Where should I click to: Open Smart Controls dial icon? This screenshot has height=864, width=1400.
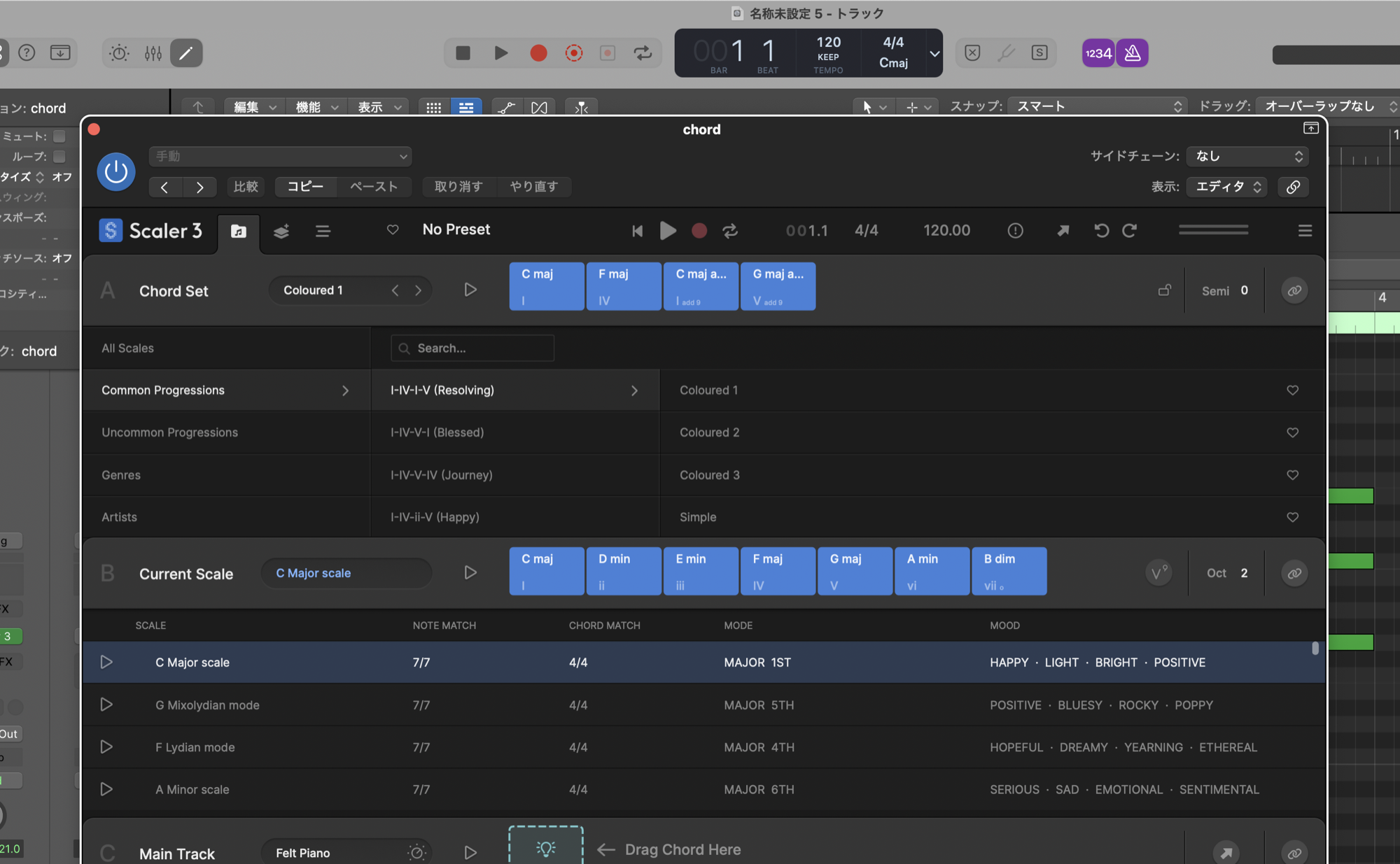point(119,53)
